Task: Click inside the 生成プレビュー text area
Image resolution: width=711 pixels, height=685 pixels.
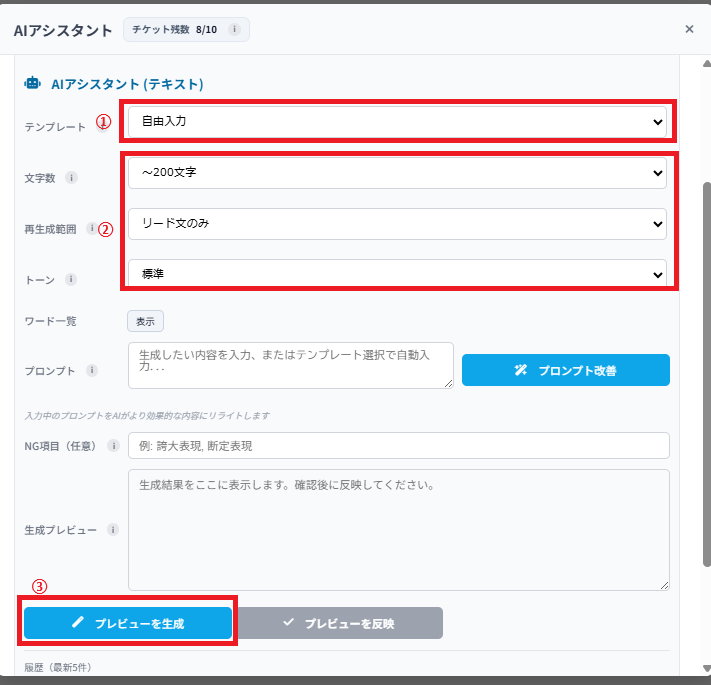Action: (398, 529)
